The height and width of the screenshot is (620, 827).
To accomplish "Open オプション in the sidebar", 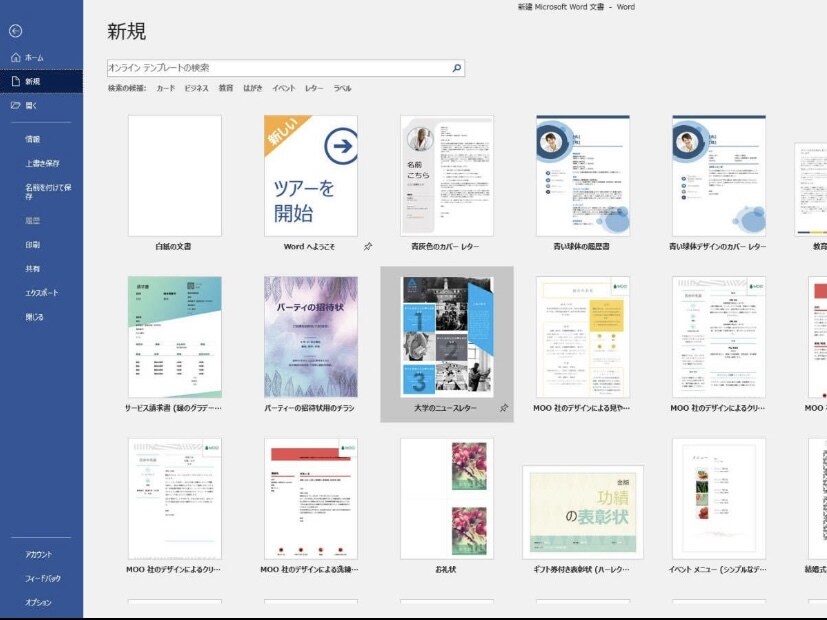I will [41, 602].
